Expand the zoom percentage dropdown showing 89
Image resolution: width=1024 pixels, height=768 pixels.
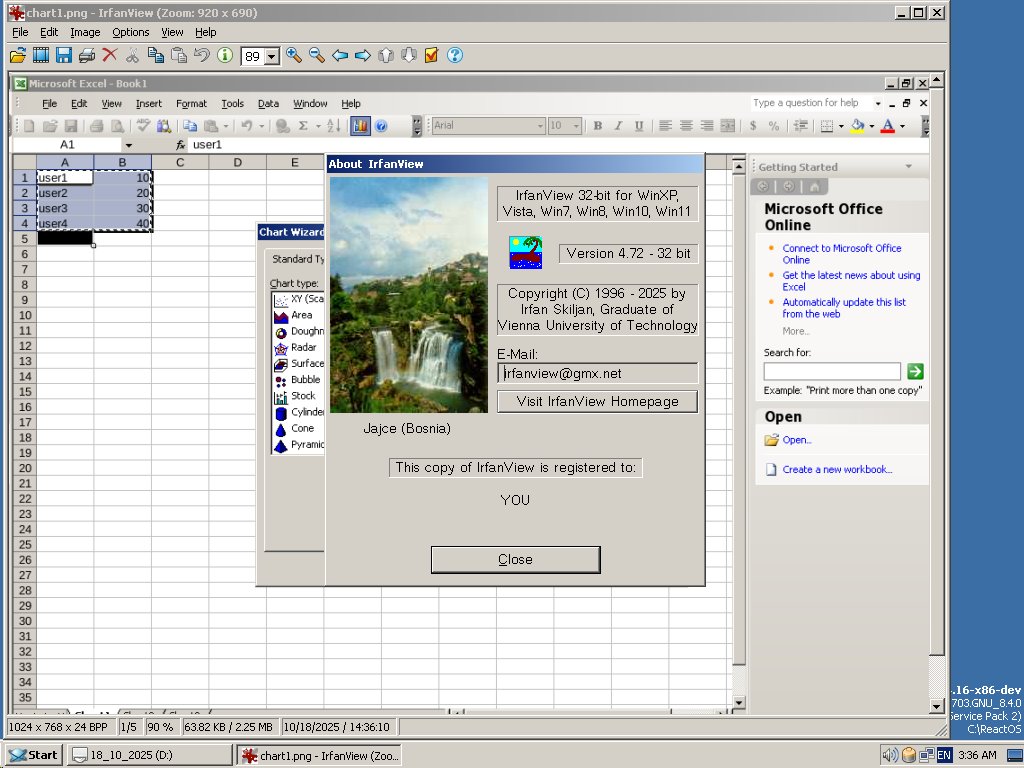[272, 57]
